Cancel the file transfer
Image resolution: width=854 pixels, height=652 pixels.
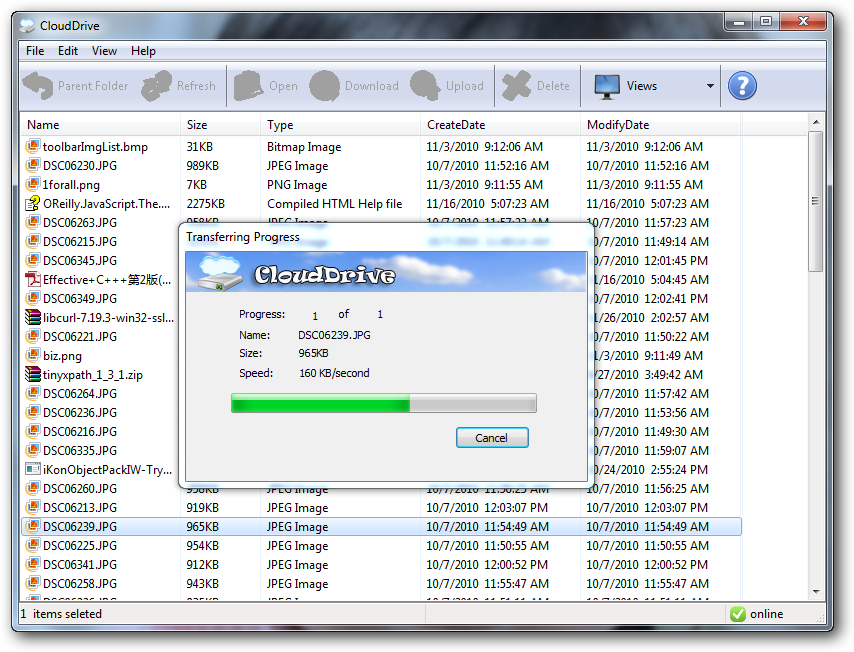[x=492, y=438]
